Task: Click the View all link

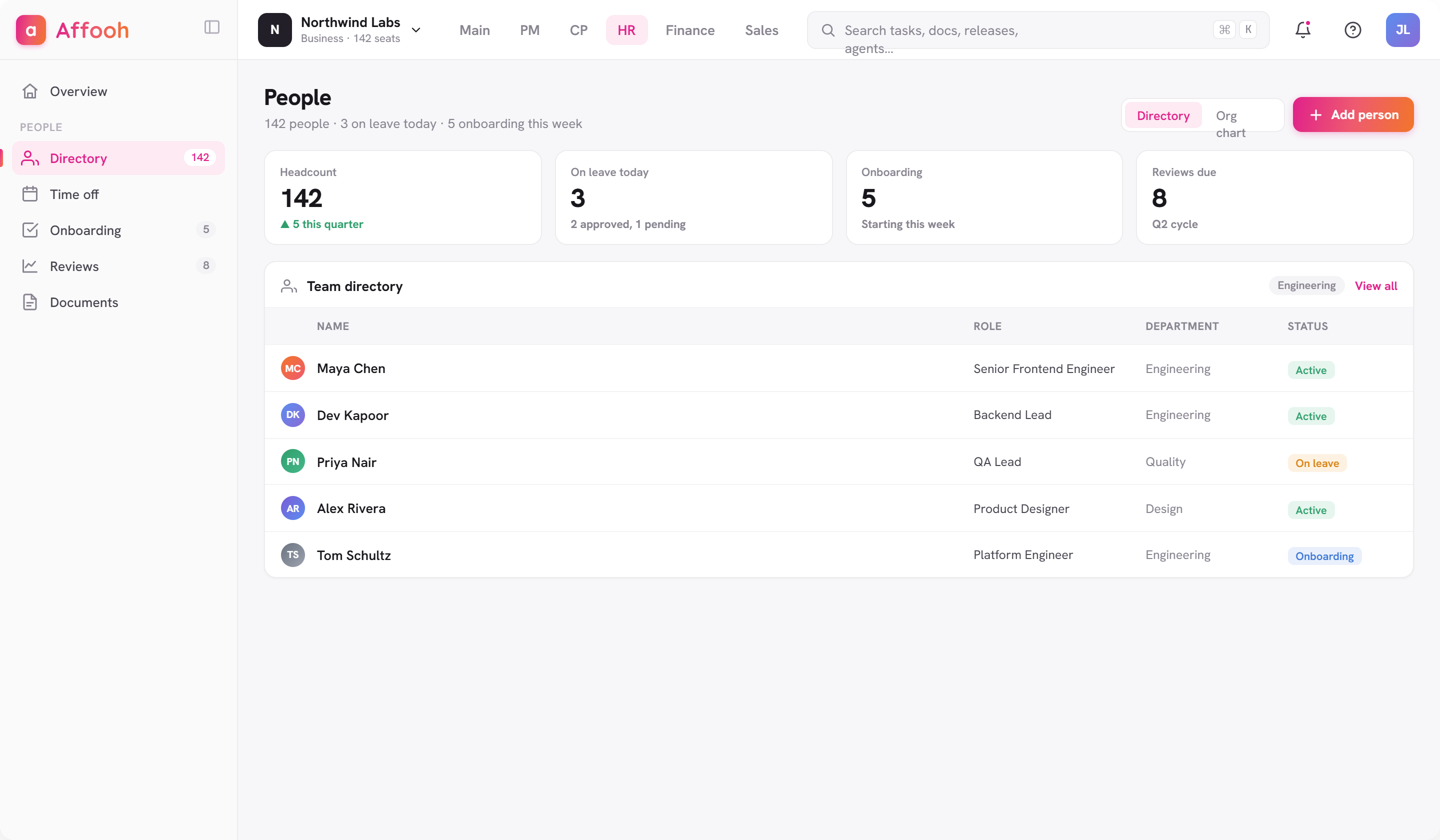Action: click(x=1376, y=286)
